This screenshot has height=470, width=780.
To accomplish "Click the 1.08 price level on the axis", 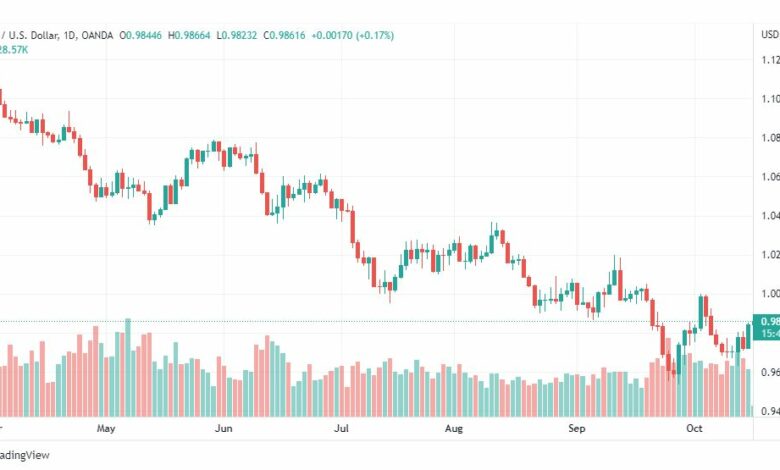I will pyautogui.click(x=771, y=138).
